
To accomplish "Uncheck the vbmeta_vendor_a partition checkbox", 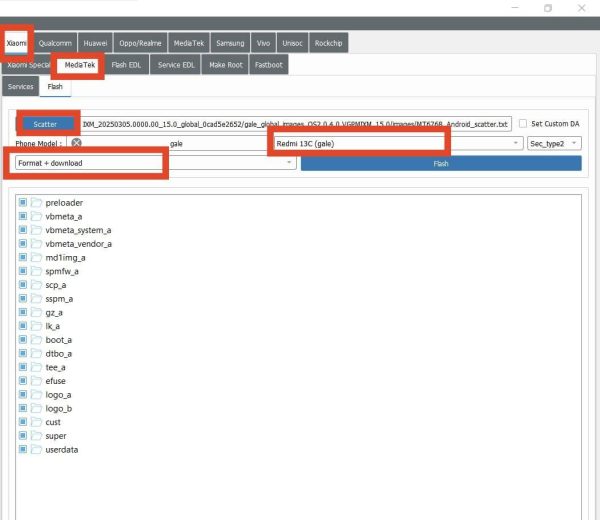I will (23, 243).
